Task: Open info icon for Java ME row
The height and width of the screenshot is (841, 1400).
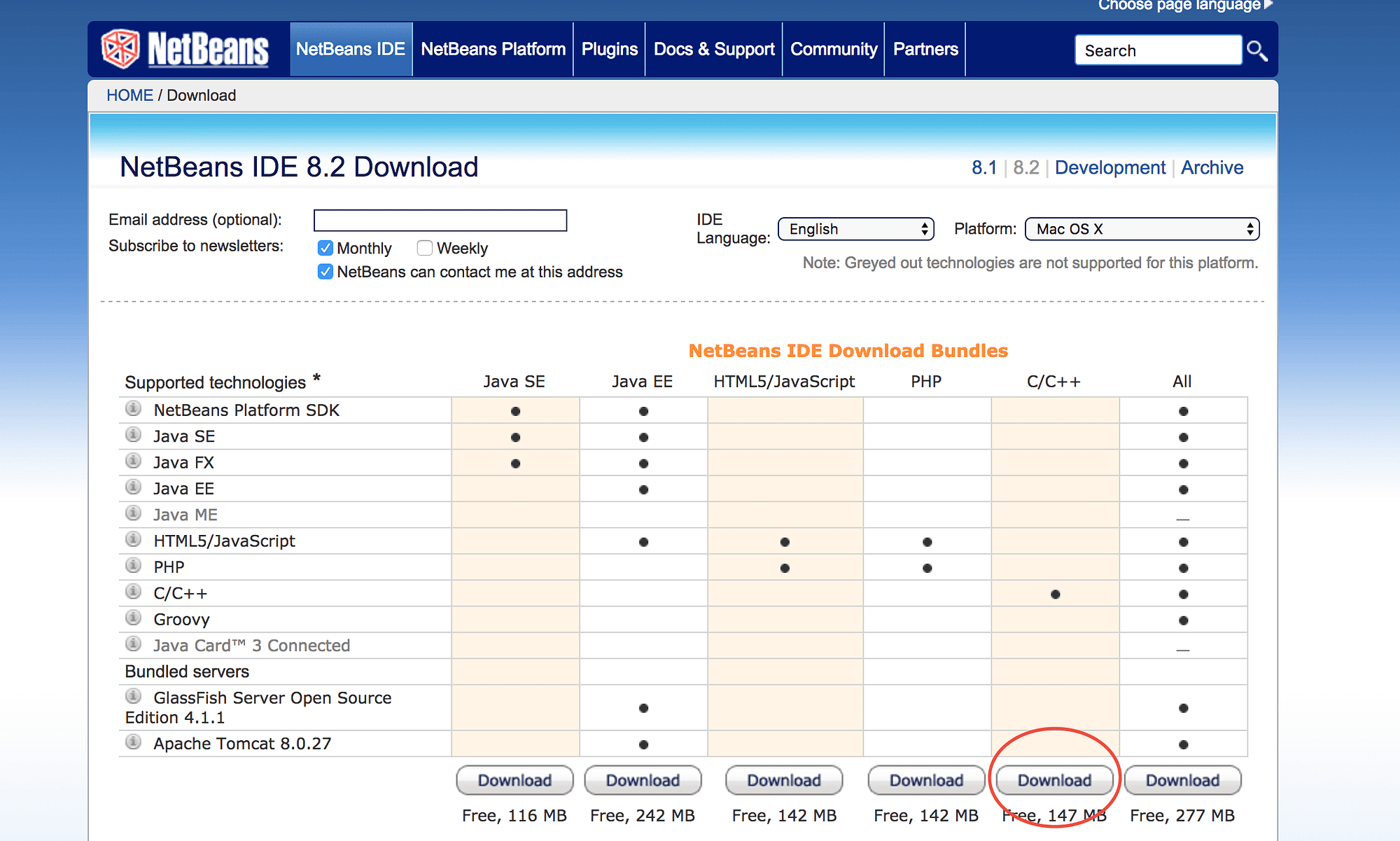Action: (x=133, y=513)
